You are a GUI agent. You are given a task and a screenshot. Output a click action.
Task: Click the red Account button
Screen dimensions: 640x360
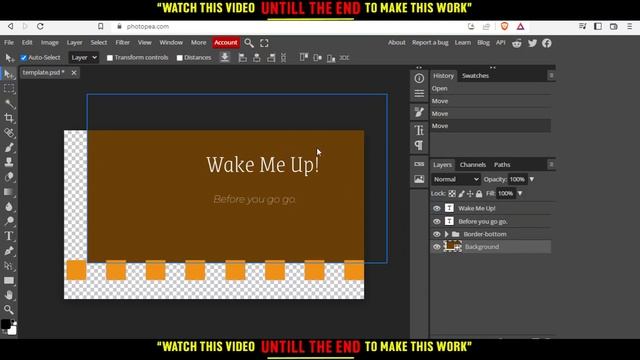pyautogui.click(x=226, y=42)
